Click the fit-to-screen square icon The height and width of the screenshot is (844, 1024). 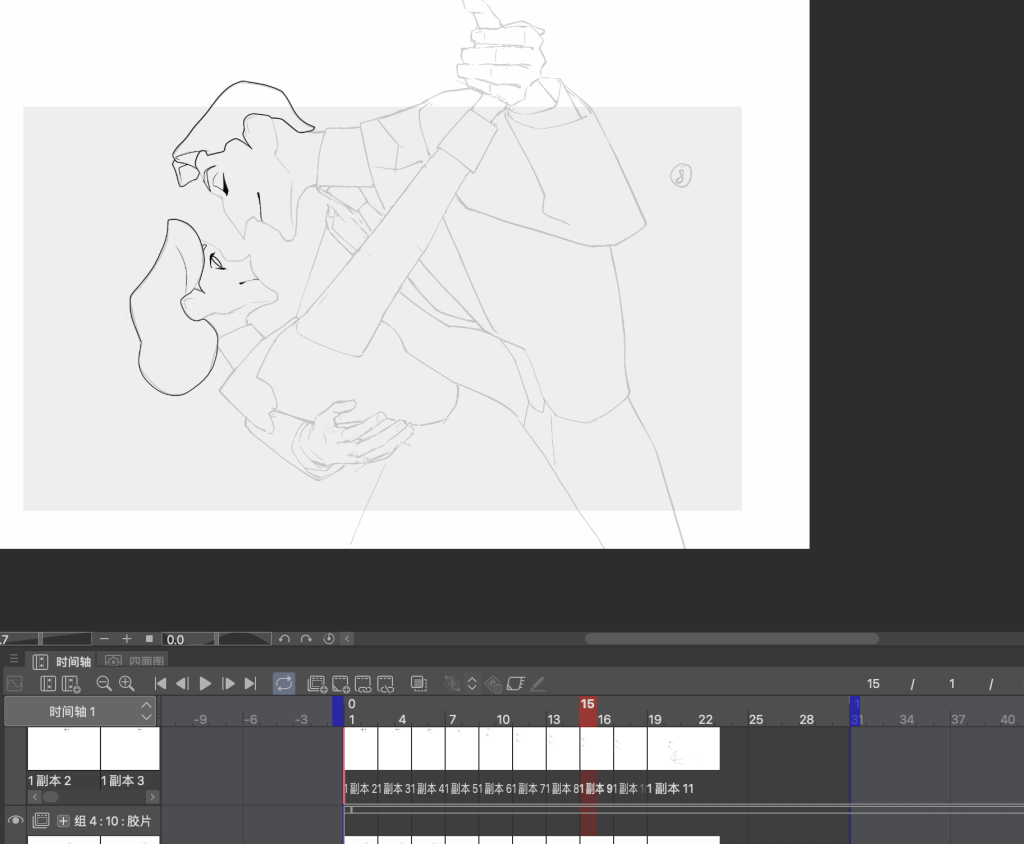pyautogui.click(x=149, y=639)
